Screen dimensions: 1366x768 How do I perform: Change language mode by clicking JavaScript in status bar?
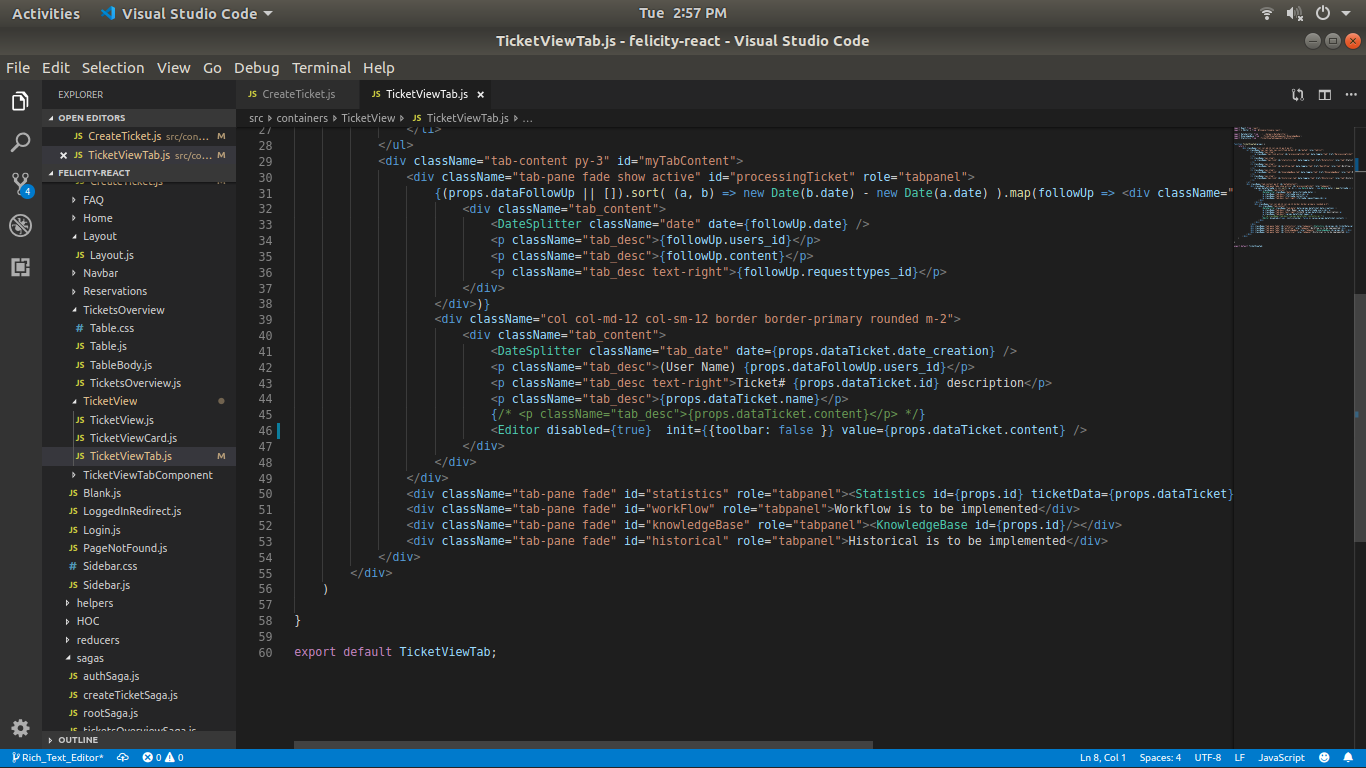coord(1280,757)
